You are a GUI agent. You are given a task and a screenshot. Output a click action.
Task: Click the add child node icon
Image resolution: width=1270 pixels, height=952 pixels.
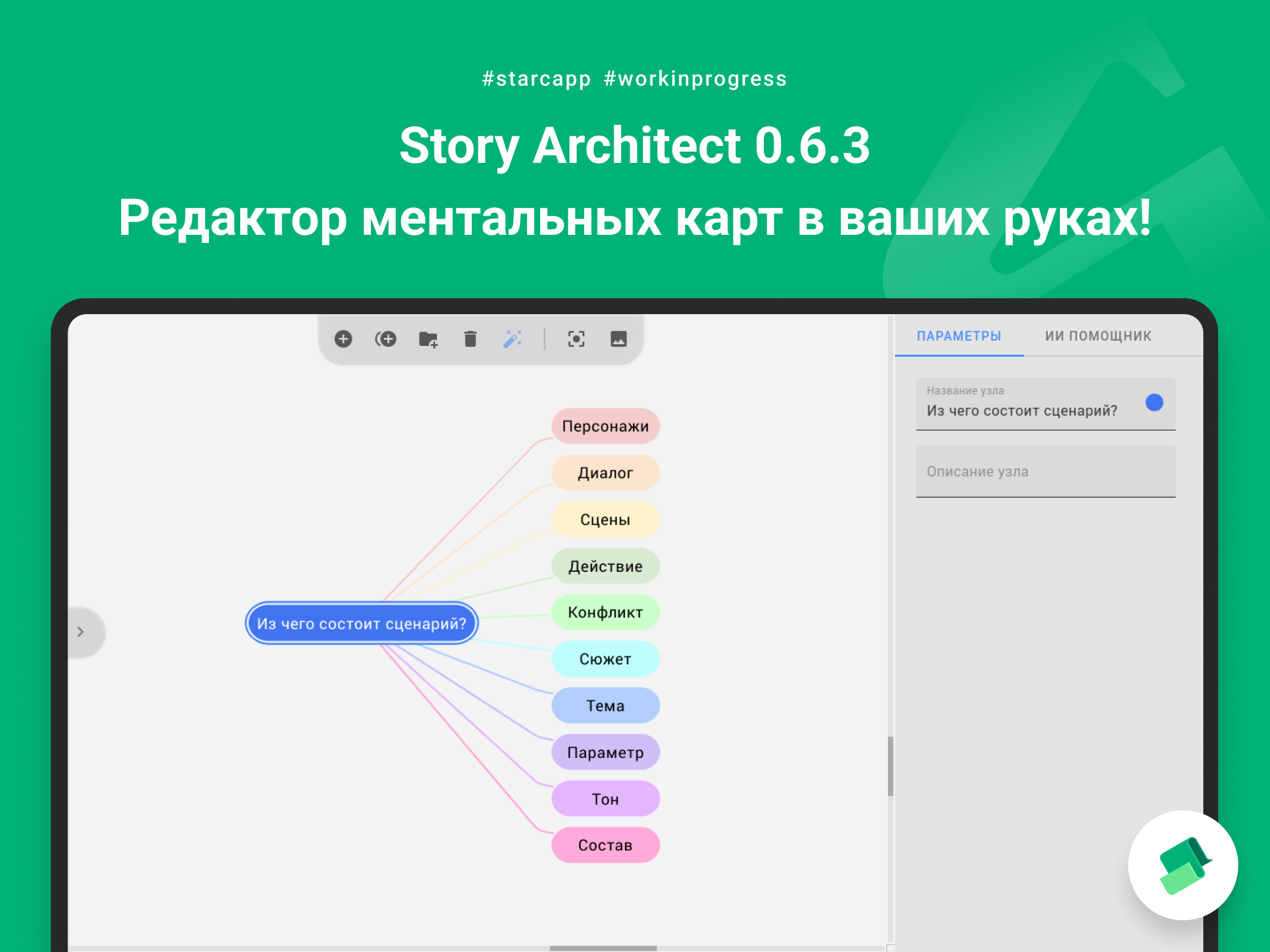(386, 339)
